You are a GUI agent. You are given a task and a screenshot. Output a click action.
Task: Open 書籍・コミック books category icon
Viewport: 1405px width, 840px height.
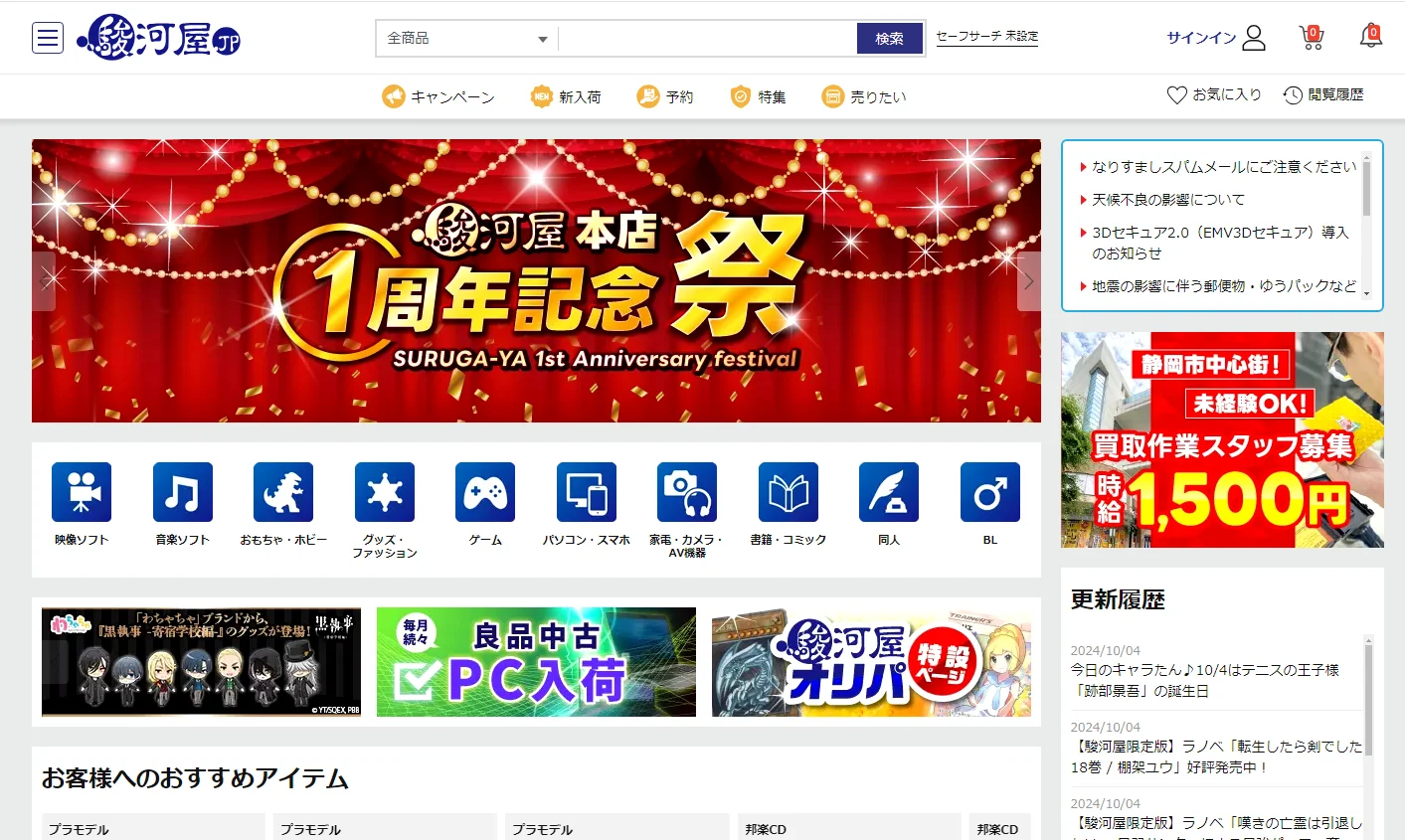click(789, 492)
